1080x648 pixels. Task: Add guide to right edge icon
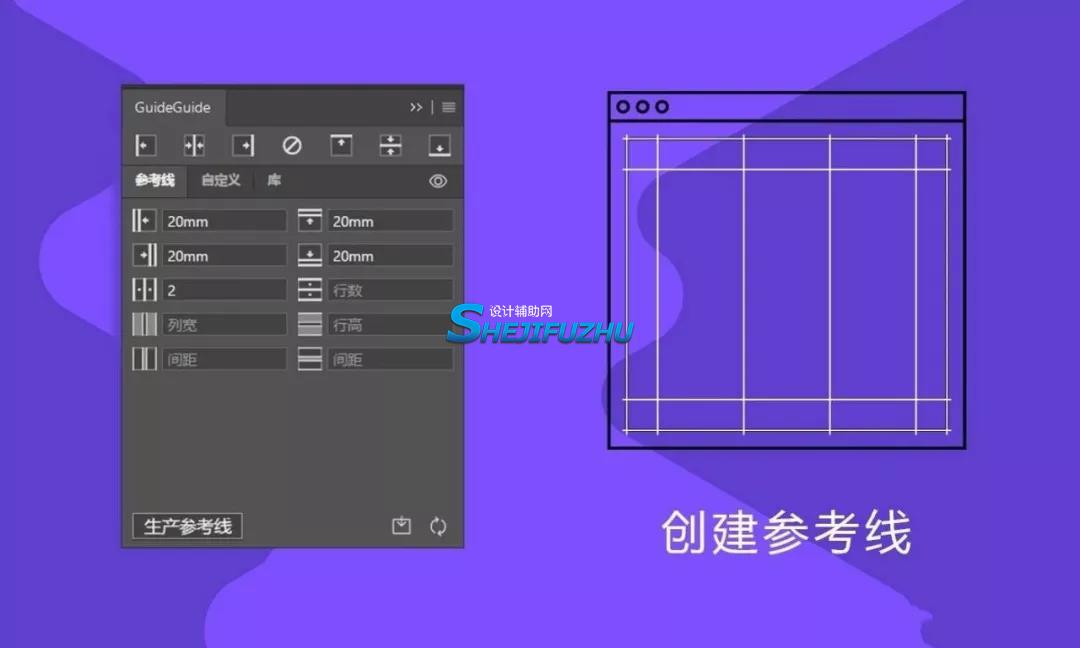coord(243,145)
